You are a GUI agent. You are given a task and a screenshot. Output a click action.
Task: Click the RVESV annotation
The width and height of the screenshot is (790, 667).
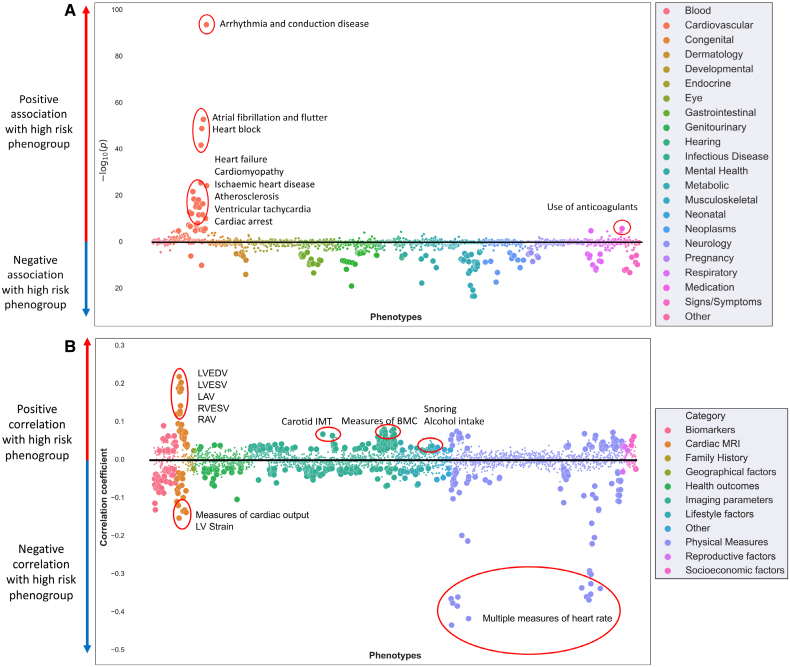[x=213, y=409]
